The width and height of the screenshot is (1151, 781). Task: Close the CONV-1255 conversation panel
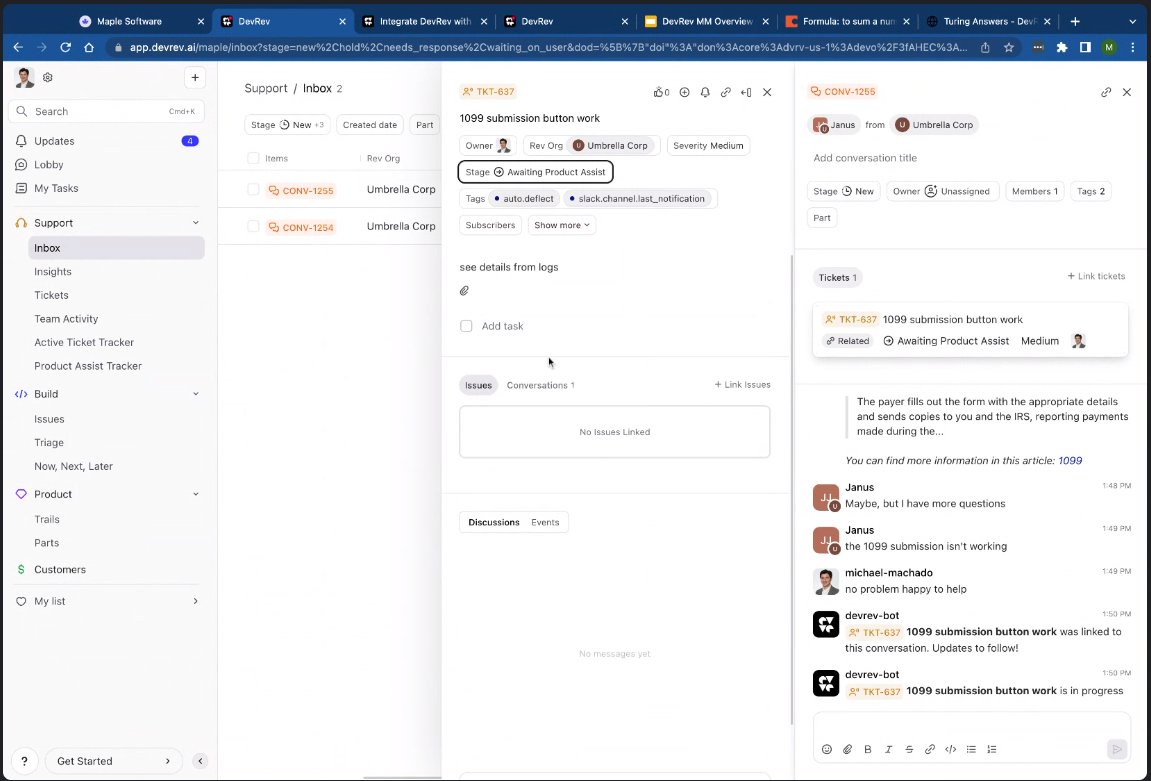[x=1127, y=92]
